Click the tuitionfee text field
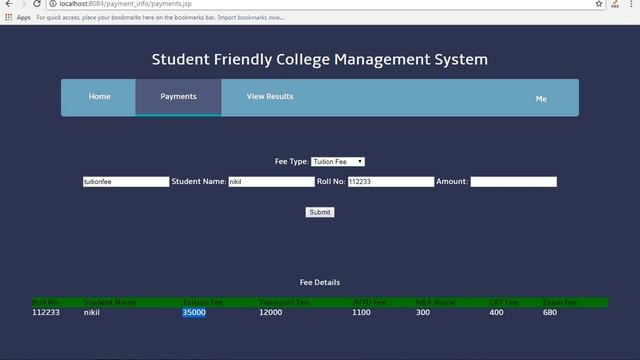 (126, 182)
